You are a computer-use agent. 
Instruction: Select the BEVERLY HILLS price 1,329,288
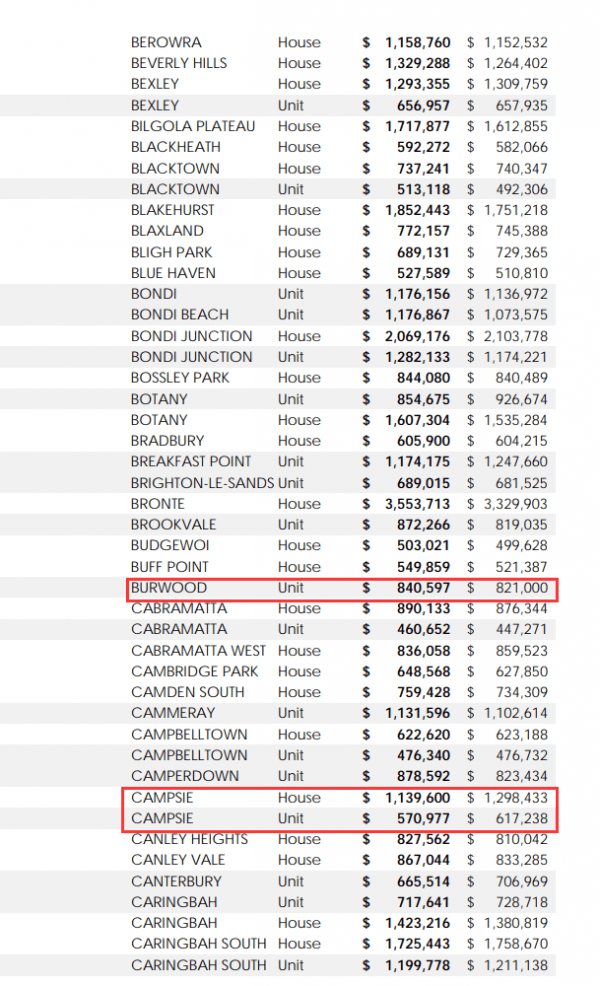[x=417, y=63]
